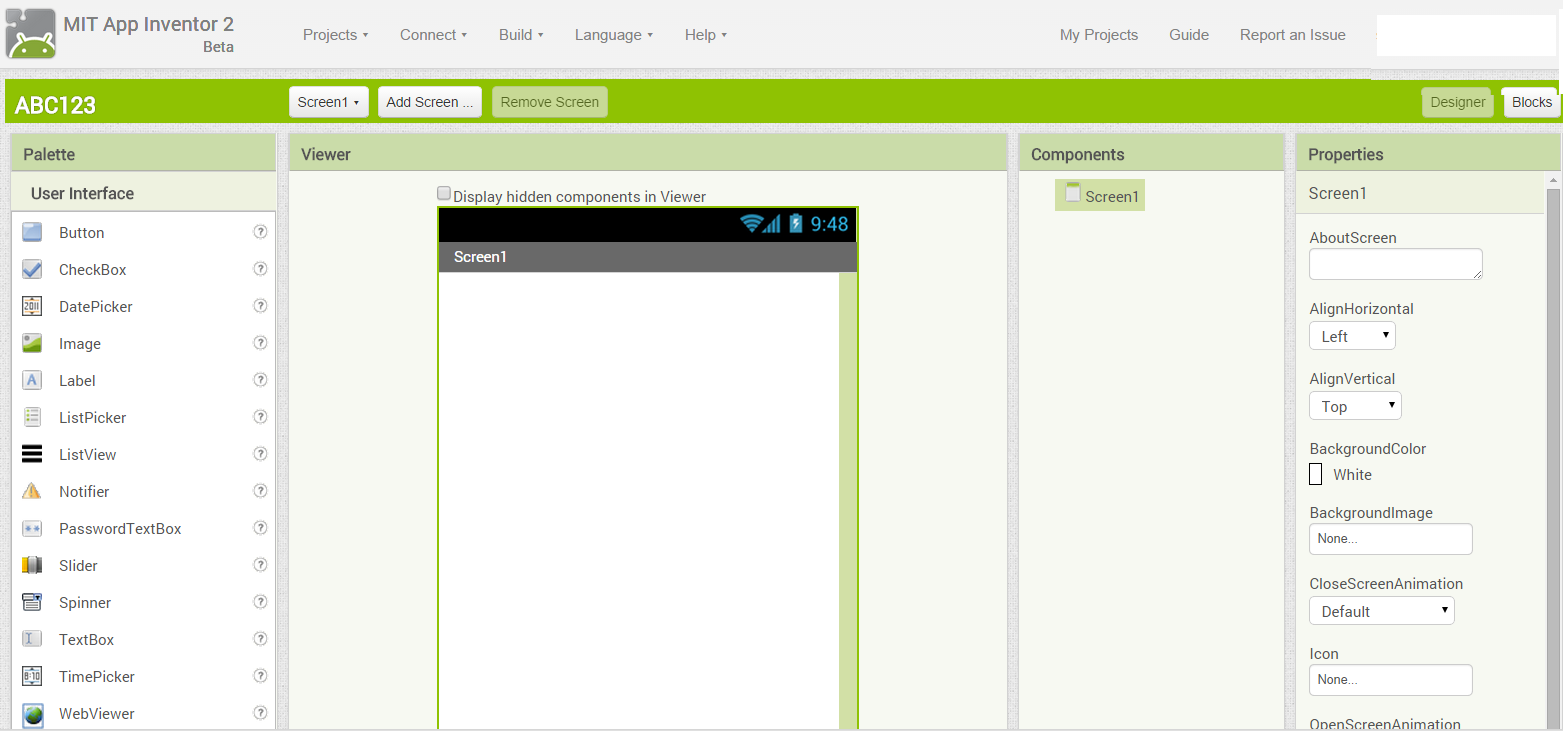The image size is (1563, 731).
Task: Open help for the TimePicker component
Action: point(260,675)
